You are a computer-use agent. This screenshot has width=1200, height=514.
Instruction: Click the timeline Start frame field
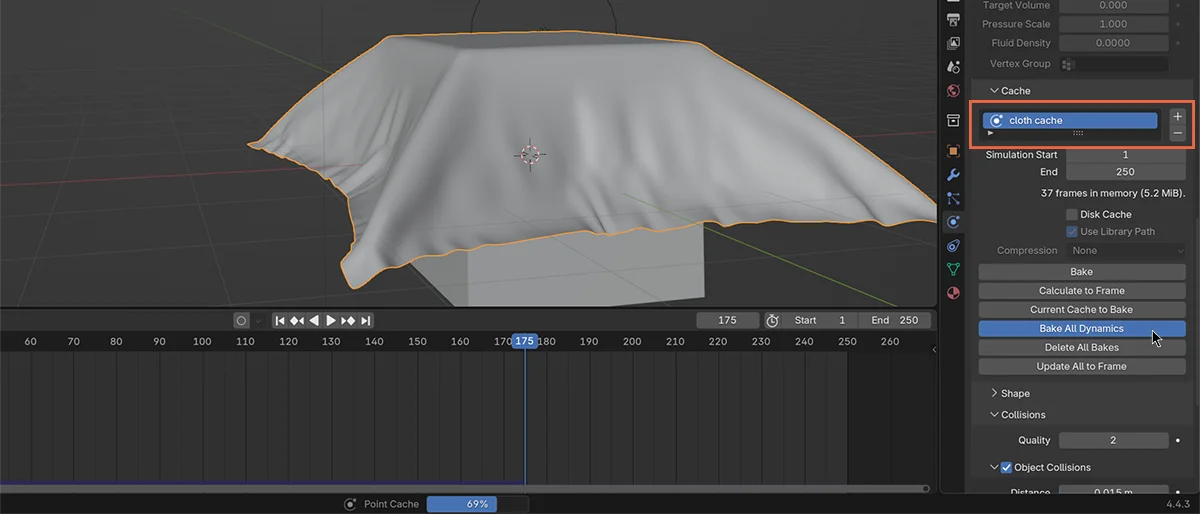coord(820,321)
